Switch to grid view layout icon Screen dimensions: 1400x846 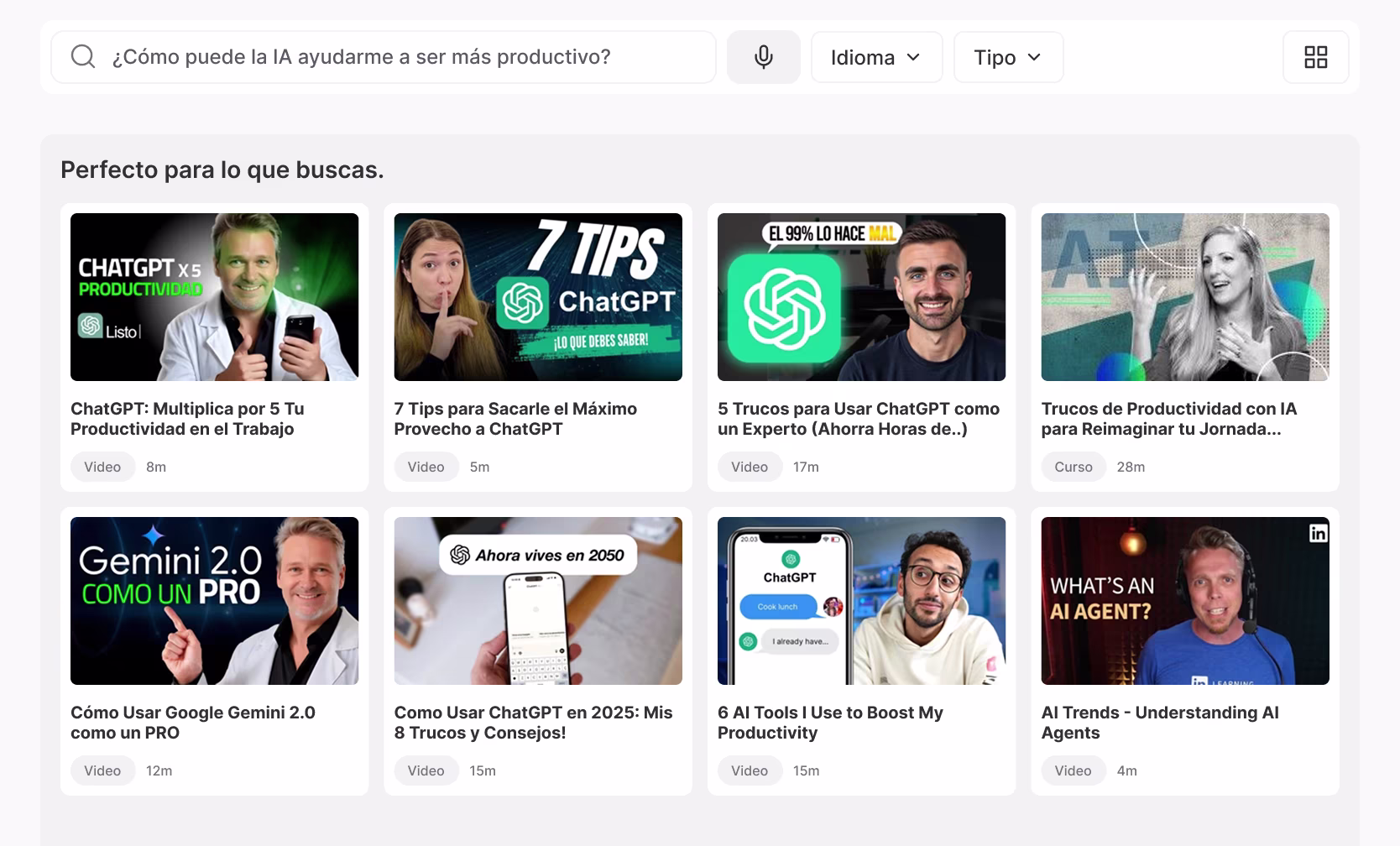click(1316, 57)
